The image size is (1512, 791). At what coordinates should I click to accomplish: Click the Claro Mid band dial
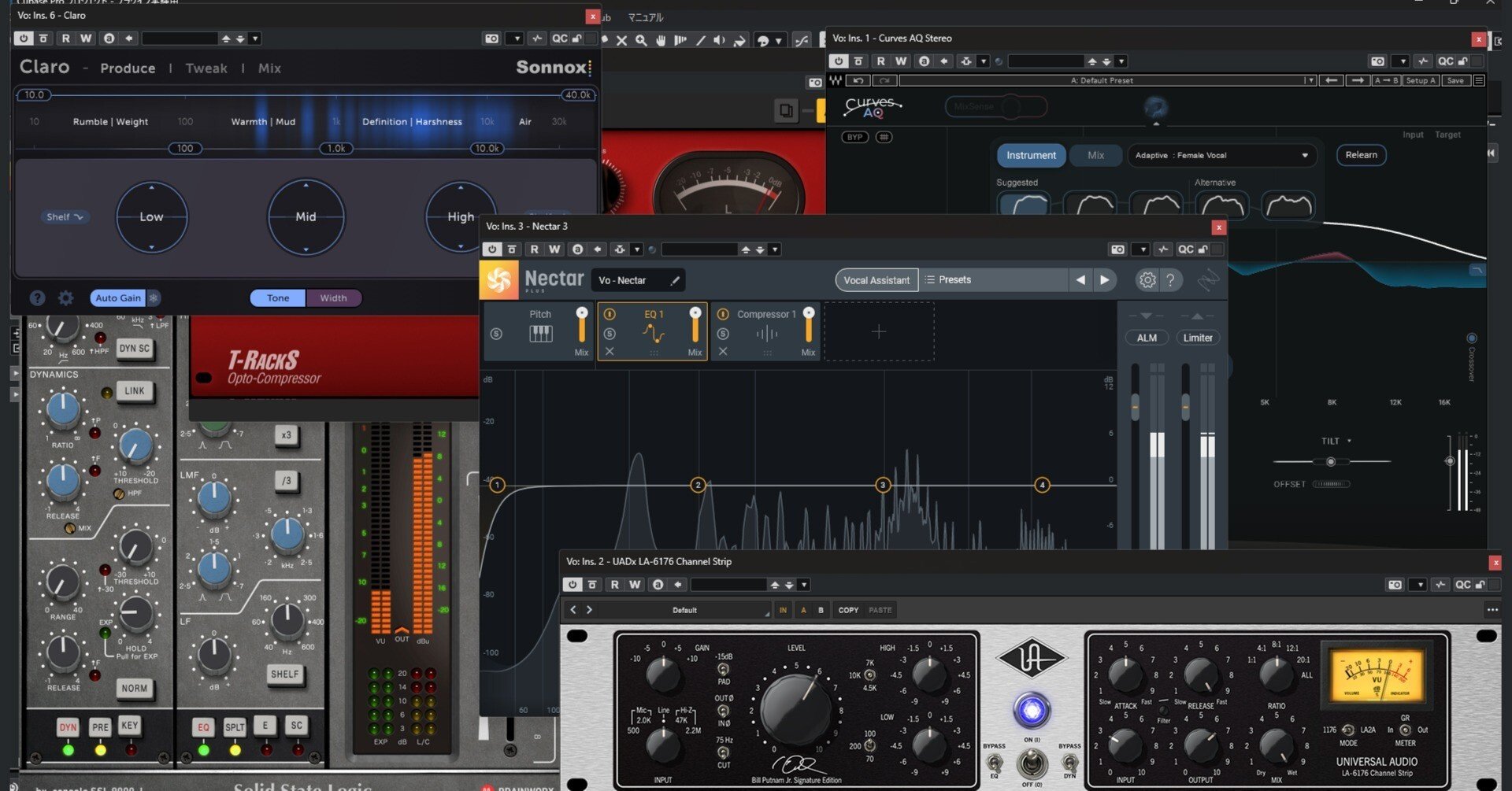click(306, 217)
